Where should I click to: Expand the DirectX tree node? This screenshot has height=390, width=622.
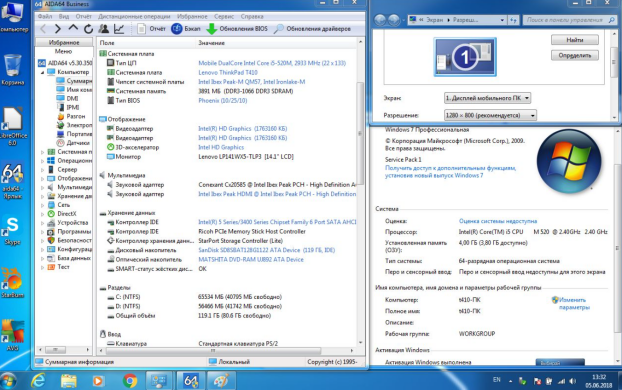tap(43, 214)
